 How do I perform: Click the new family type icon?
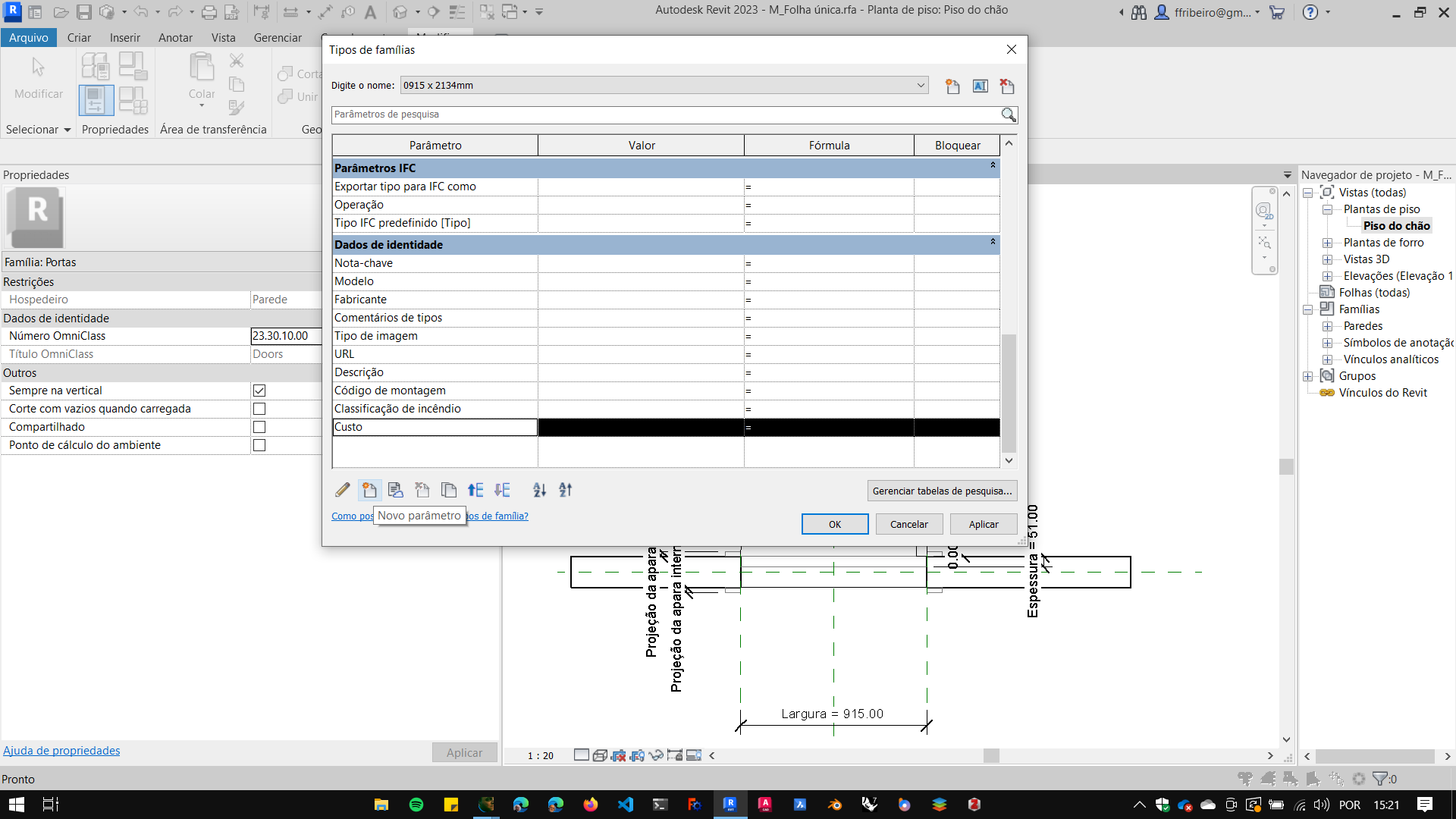tap(952, 86)
